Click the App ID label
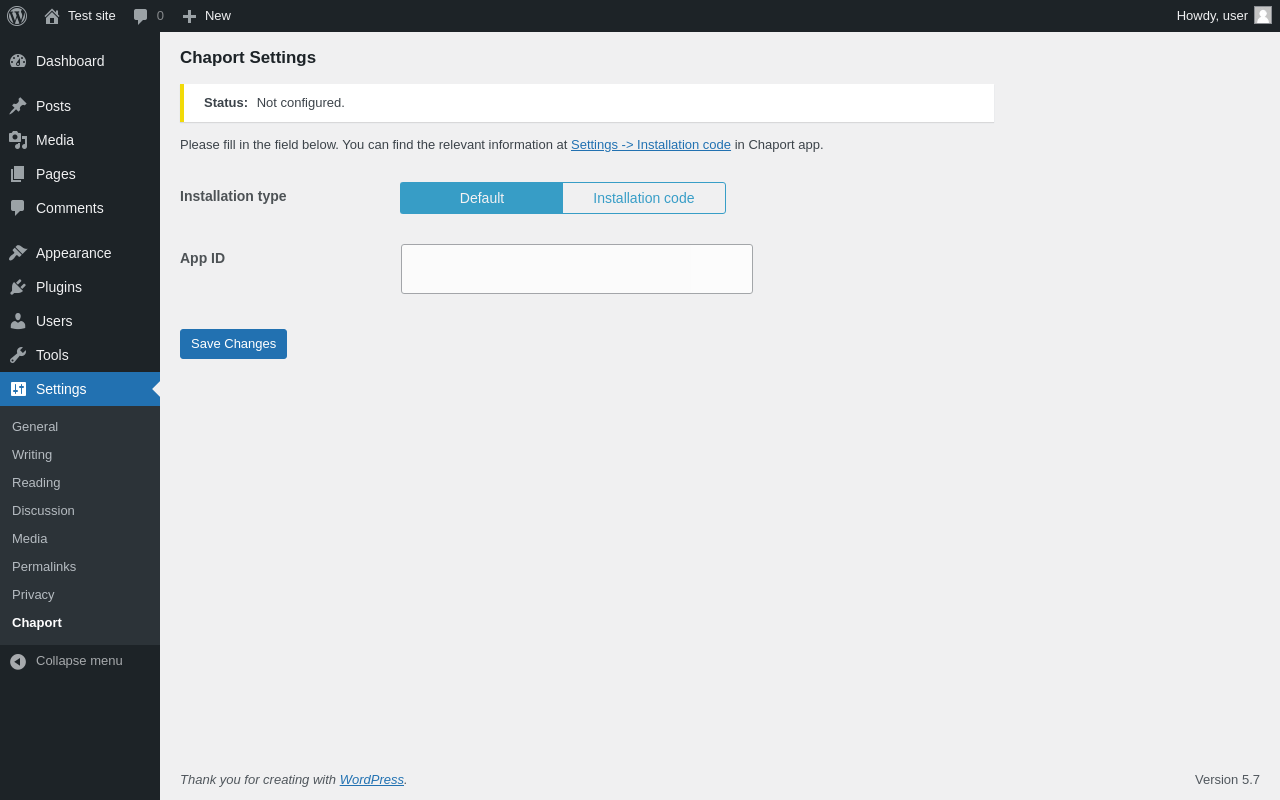The height and width of the screenshot is (800, 1280). tap(202, 258)
